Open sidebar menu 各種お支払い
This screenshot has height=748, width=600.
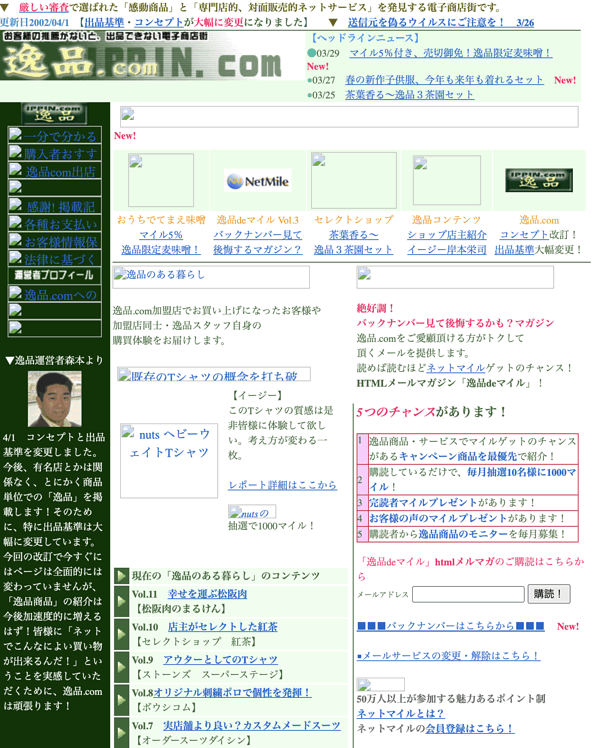click(x=55, y=224)
